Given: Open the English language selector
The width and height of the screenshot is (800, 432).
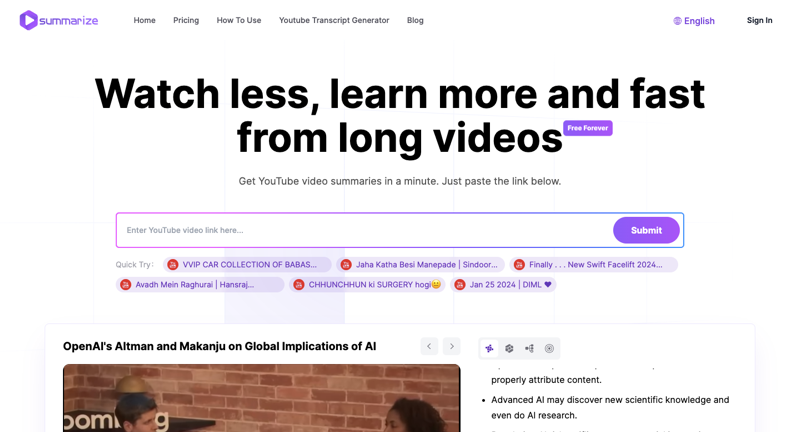Looking at the screenshot, I should click(x=694, y=21).
